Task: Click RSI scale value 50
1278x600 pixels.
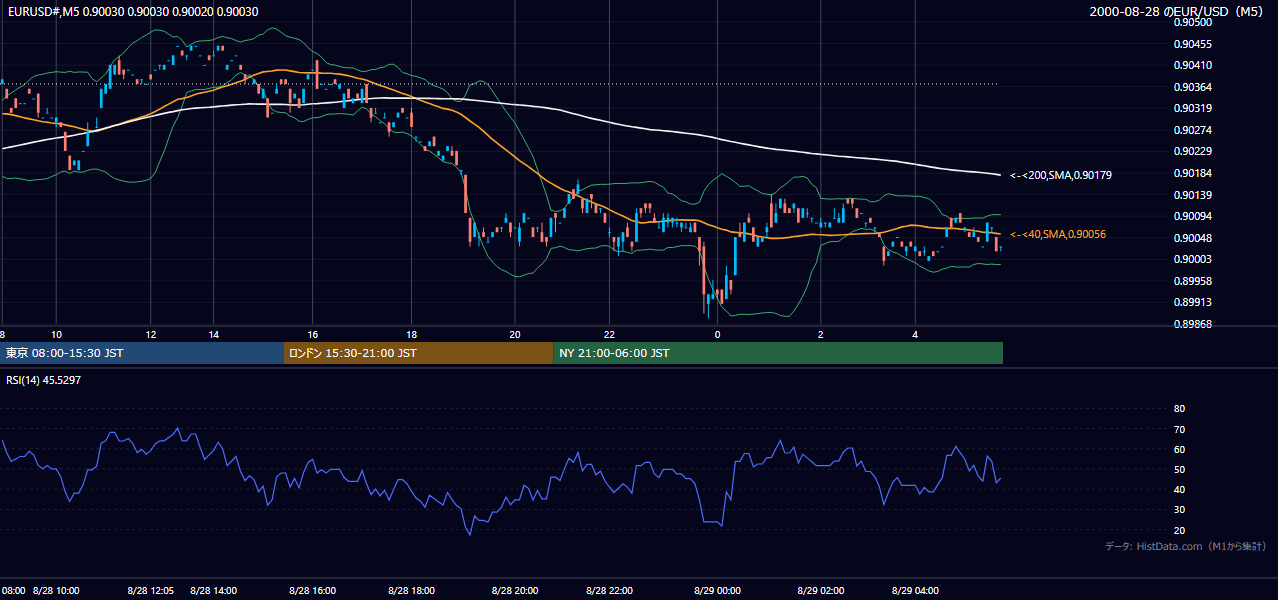Action: [1179, 469]
